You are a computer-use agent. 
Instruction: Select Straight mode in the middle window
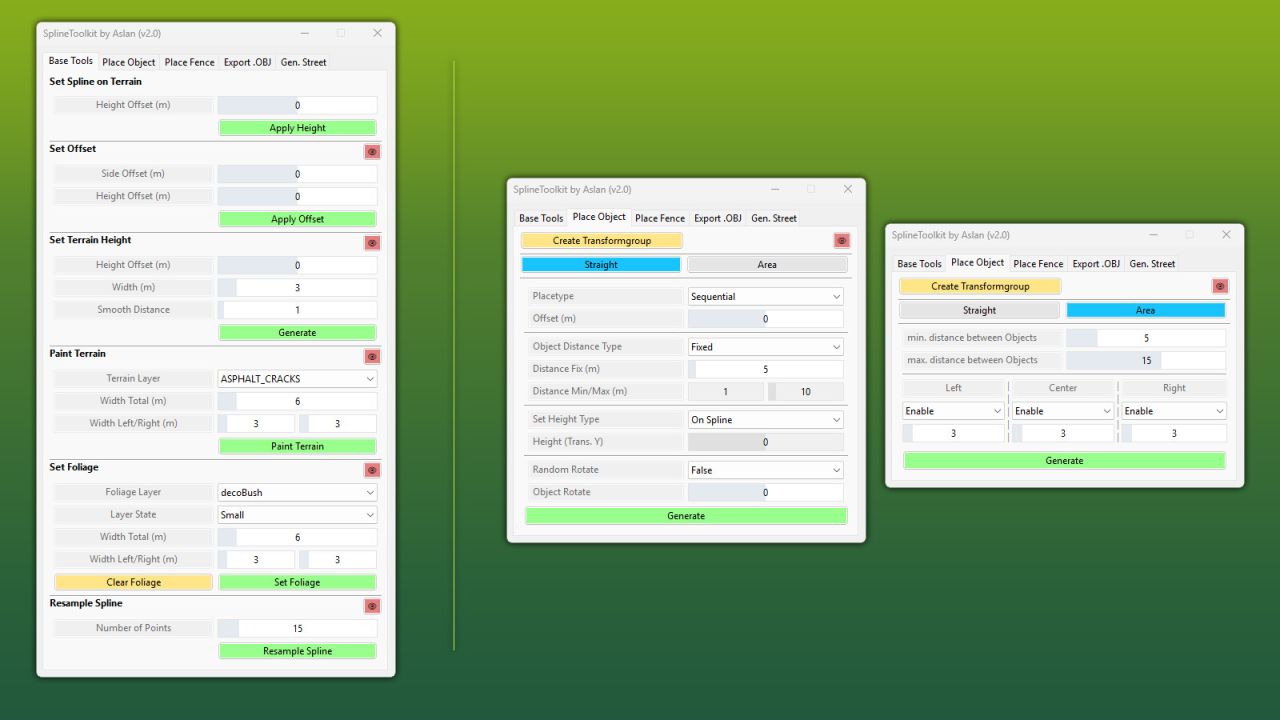pos(601,265)
